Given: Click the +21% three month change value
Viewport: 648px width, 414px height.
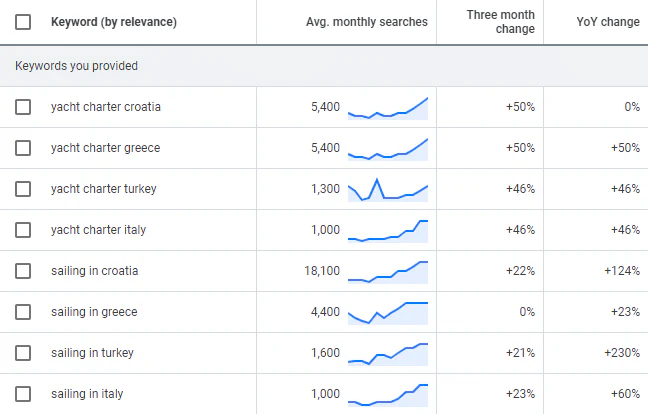Looking at the screenshot, I should [x=520, y=353].
